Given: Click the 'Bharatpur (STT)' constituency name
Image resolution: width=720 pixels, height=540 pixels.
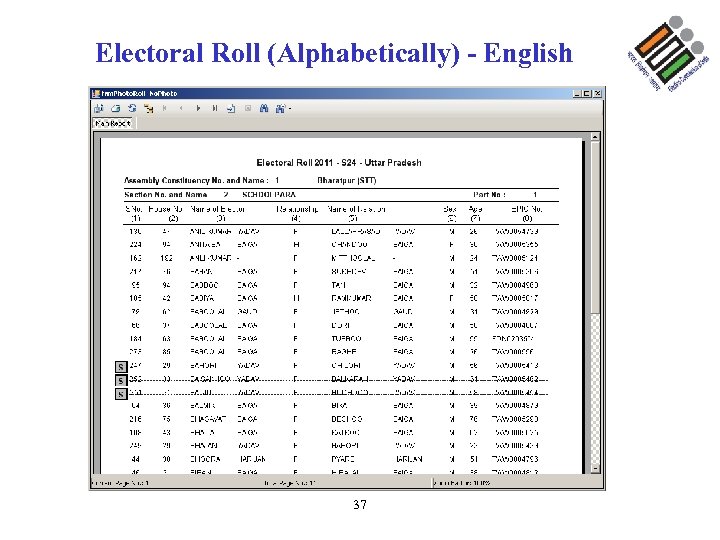Looking at the screenshot, I should (347, 180).
